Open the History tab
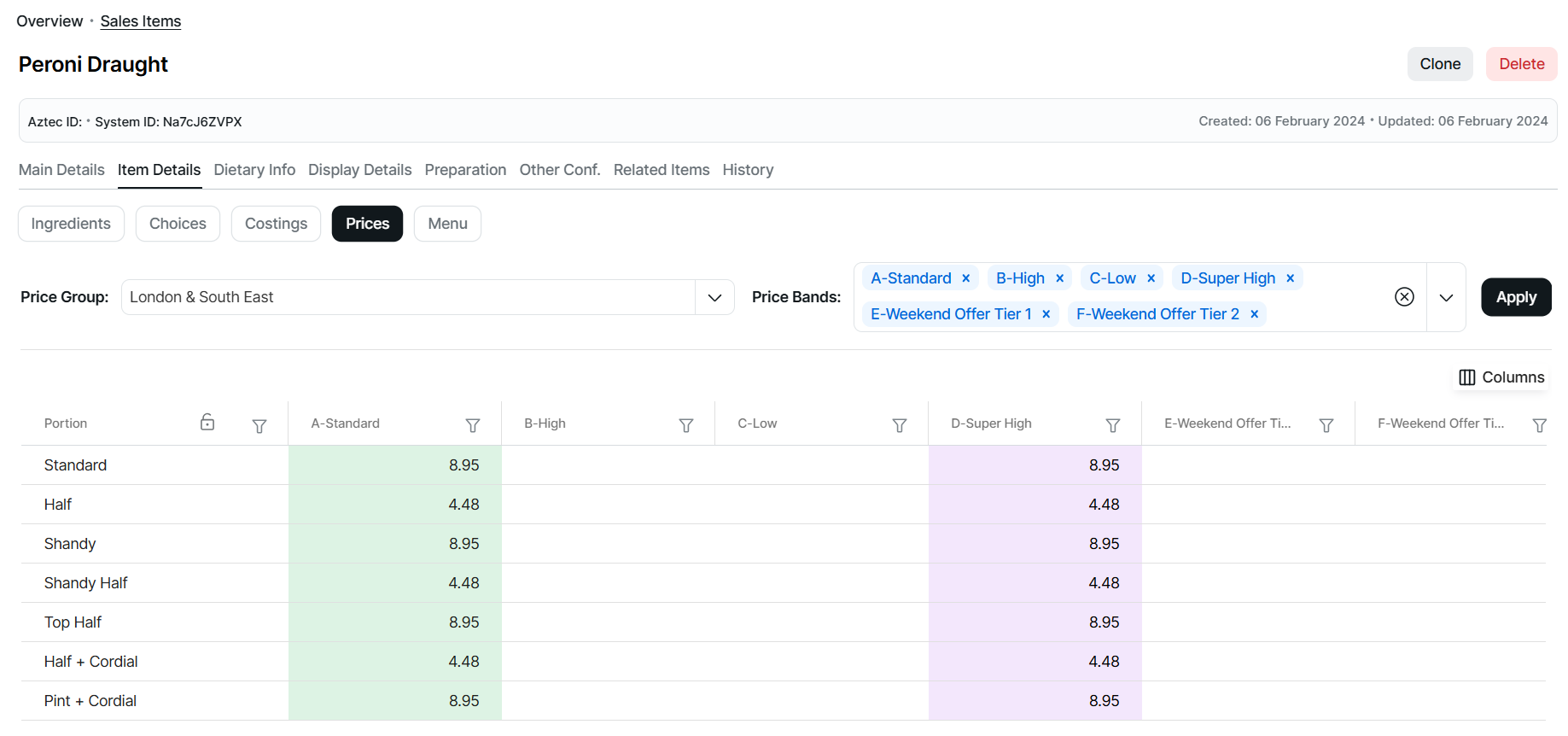 click(748, 170)
